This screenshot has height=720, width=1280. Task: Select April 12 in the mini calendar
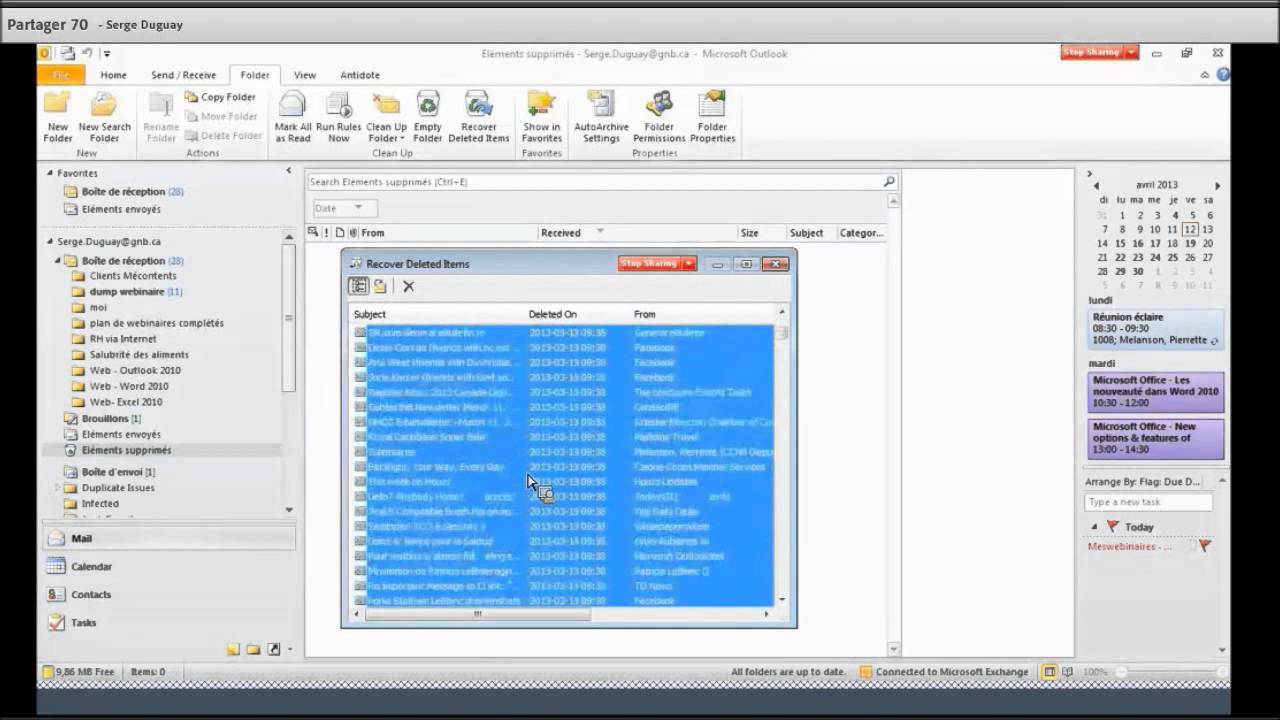(x=1189, y=229)
